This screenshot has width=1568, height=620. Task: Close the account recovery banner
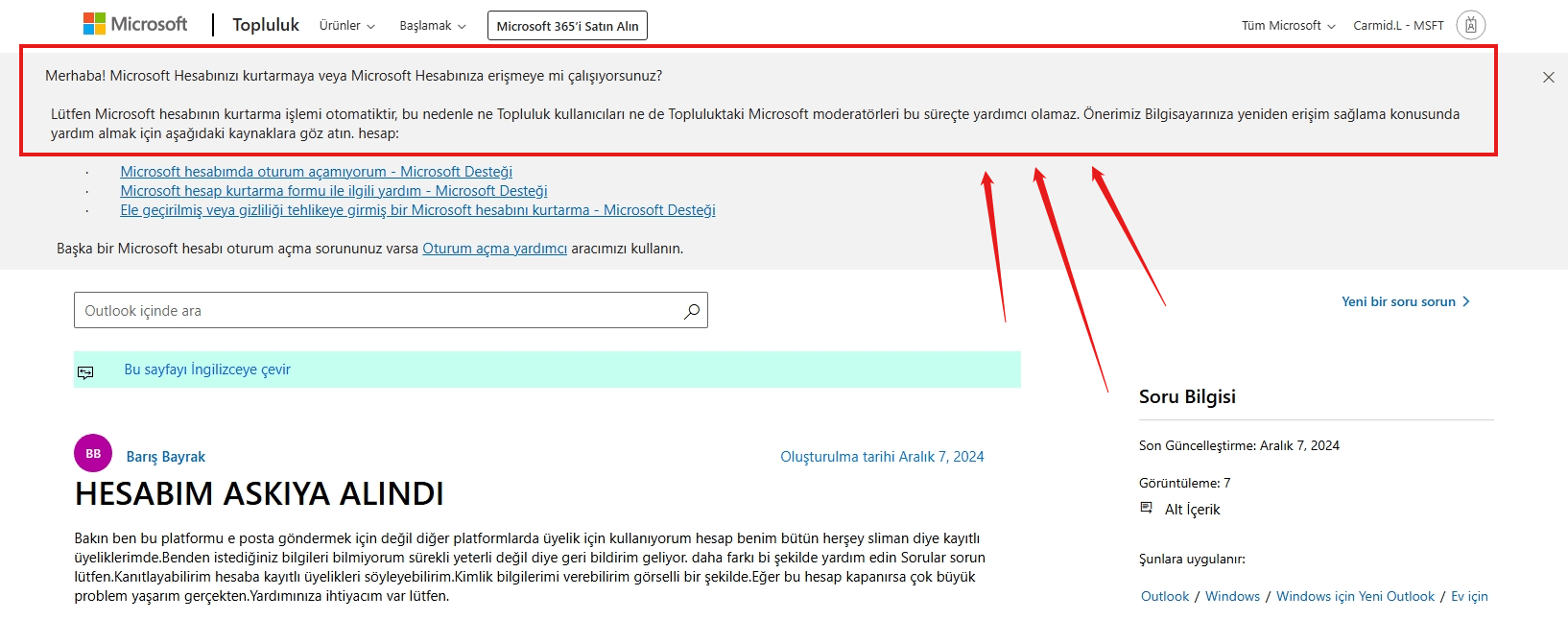coord(1548,77)
